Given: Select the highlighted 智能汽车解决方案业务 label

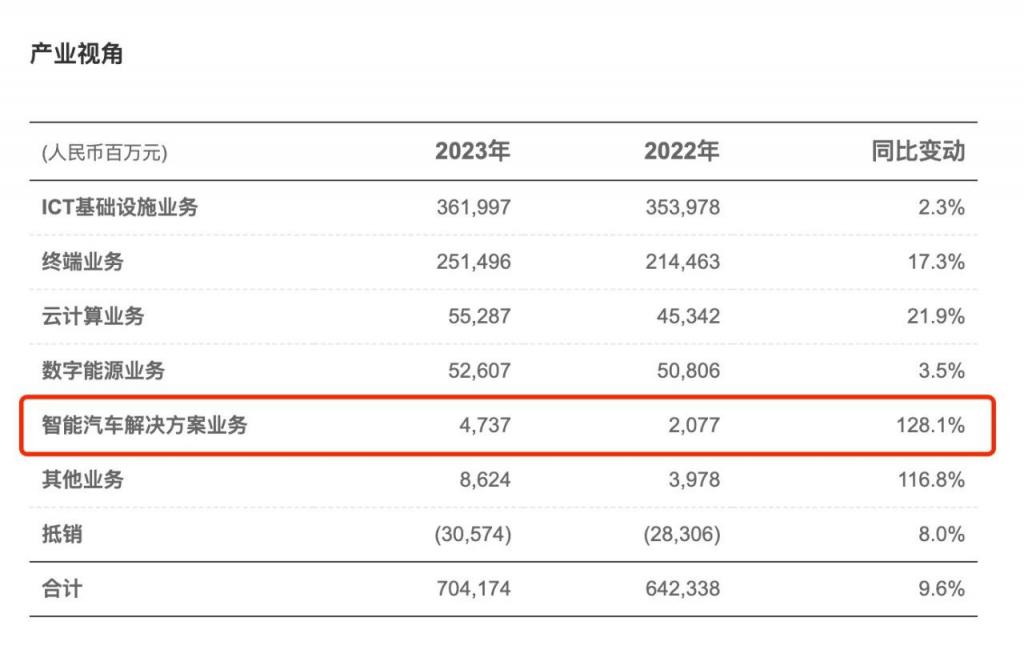Looking at the screenshot, I should click(x=144, y=426).
